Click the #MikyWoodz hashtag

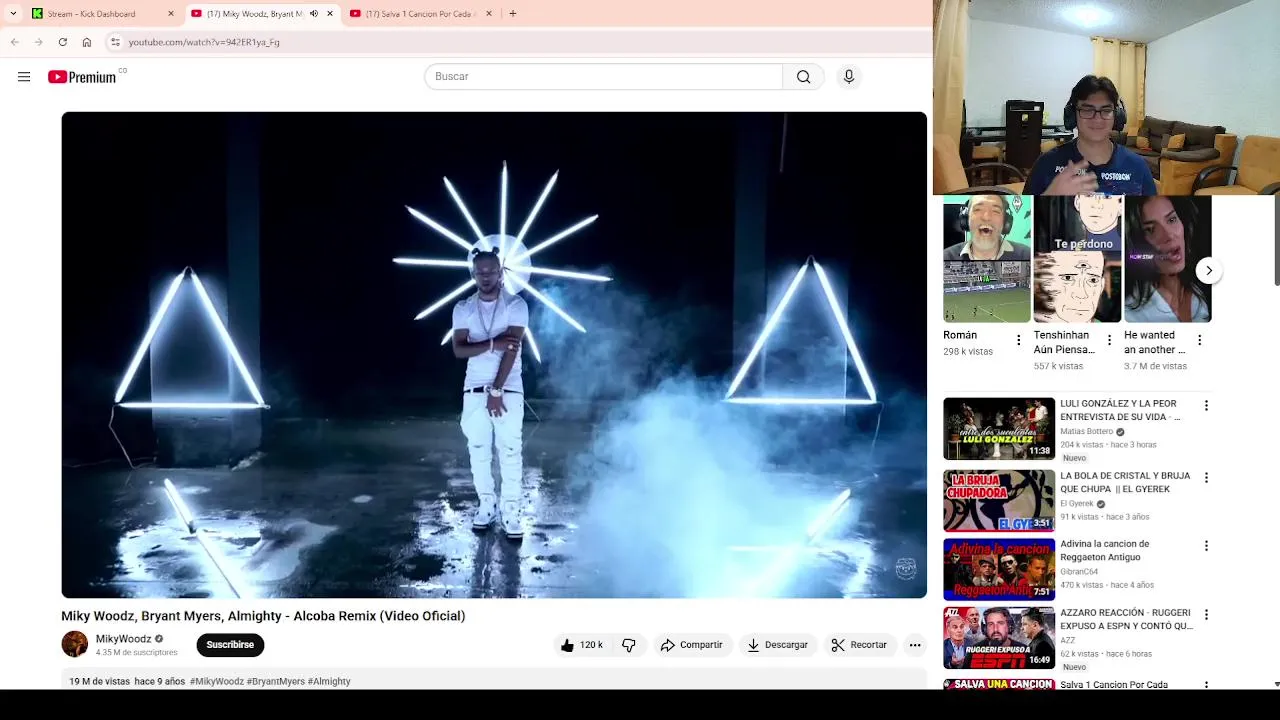pyautogui.click(x=217, y=681)
